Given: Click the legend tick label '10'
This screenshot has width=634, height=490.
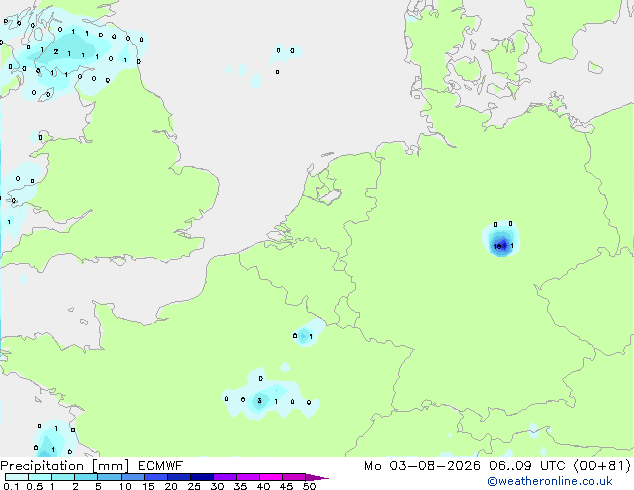Looking at the screenshot, I should 125,486.
